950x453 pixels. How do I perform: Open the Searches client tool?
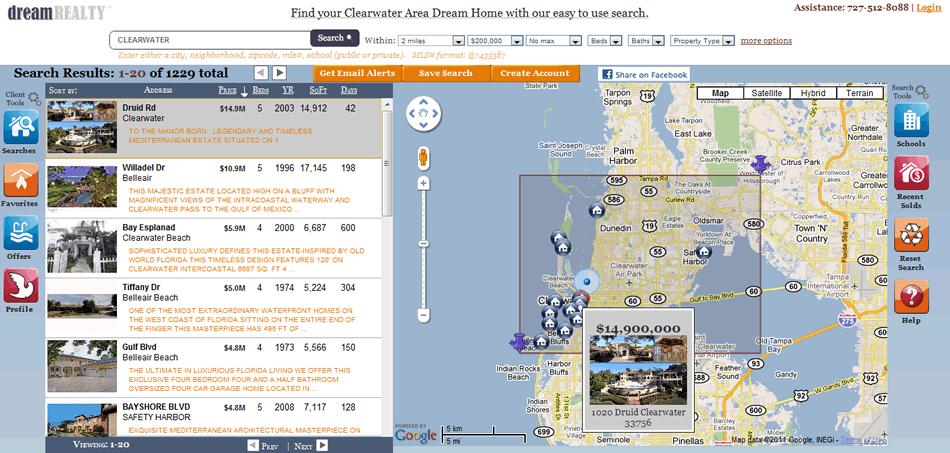coord(21,127)
